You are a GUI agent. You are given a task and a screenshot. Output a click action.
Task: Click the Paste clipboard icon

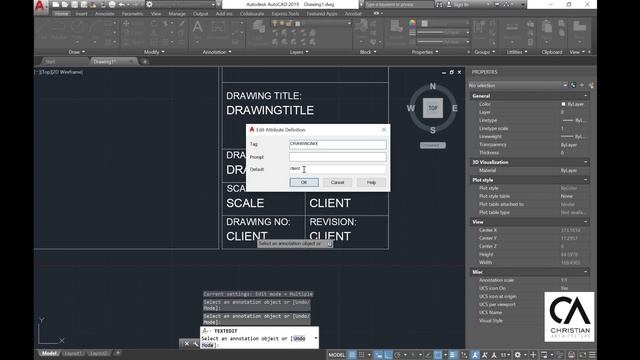coord(547,27)
